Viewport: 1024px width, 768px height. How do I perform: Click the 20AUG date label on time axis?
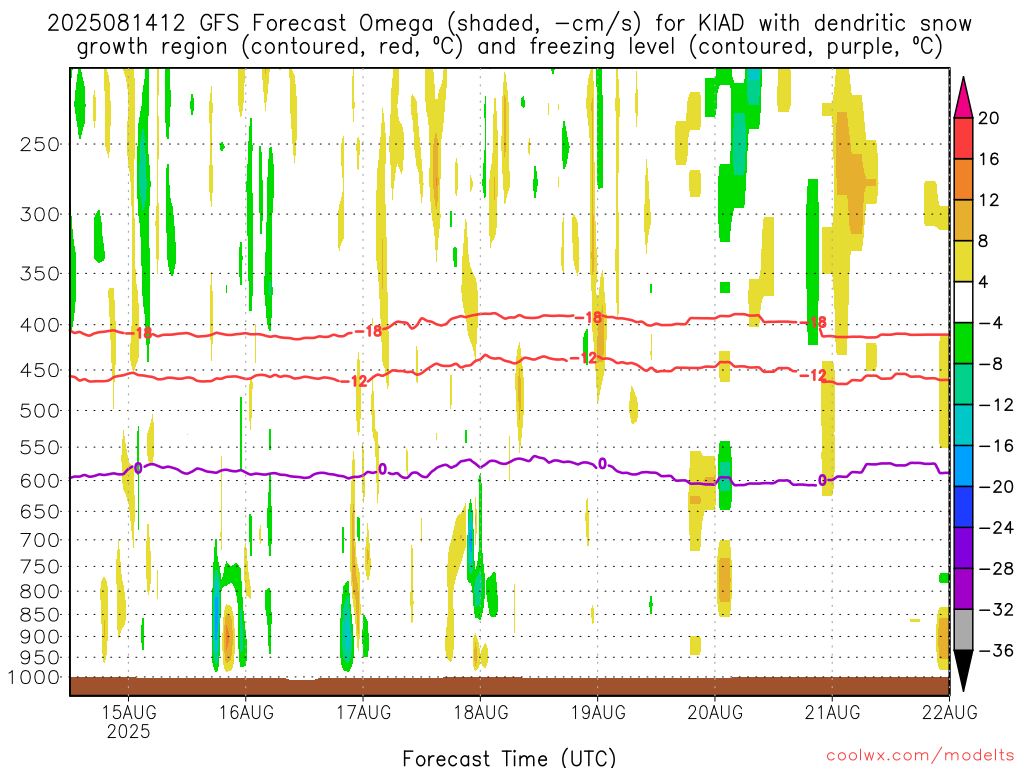pos(715,712)
